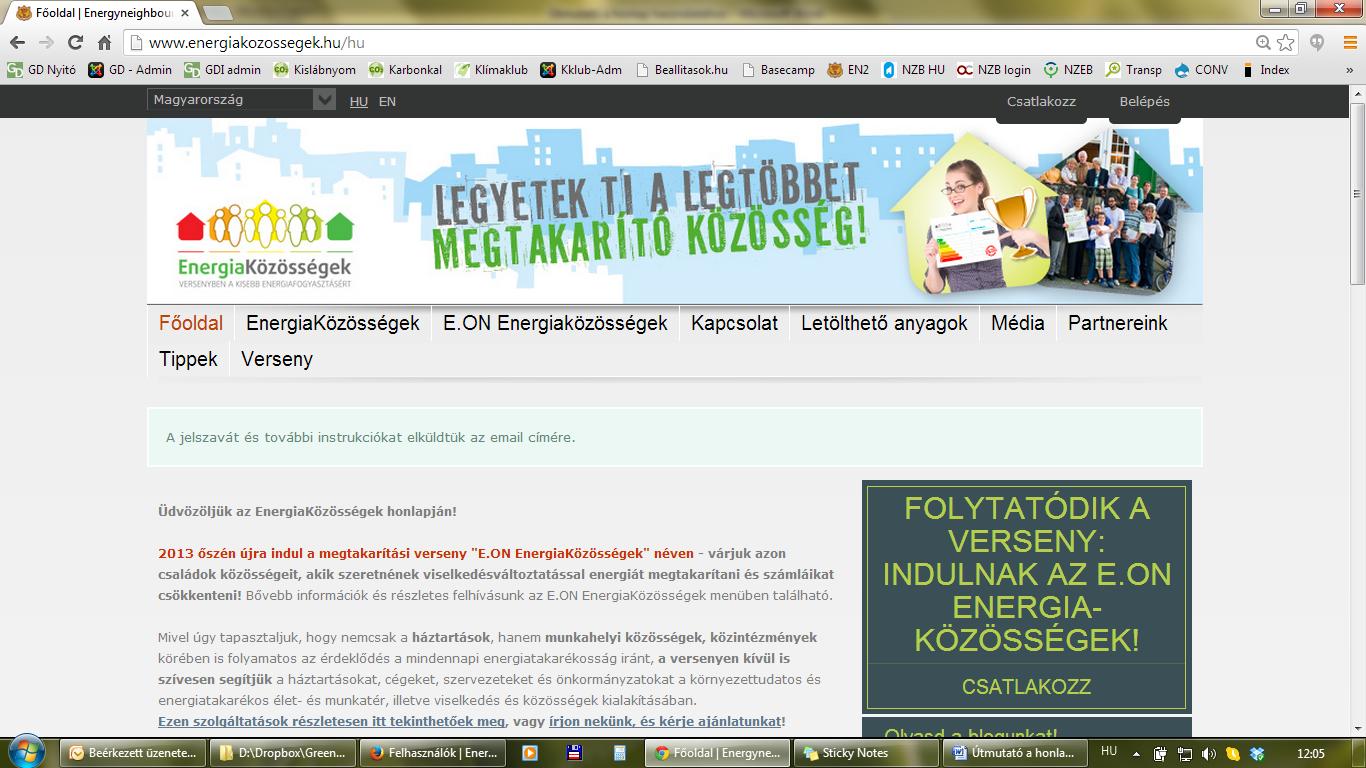This screenshot has width=1366, height=768.
Task: Click the 'Folytatódik a verseny' sidebar heading
Action: (1026, 574)
